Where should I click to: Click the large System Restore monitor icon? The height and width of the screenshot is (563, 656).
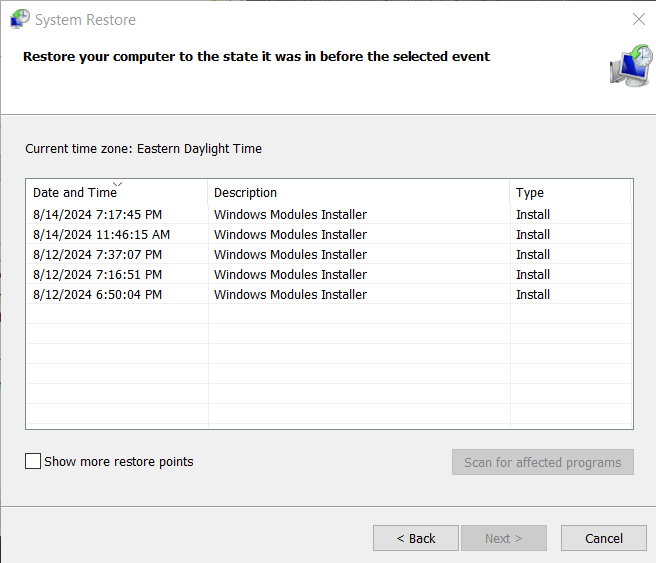[x=631, y=66]
